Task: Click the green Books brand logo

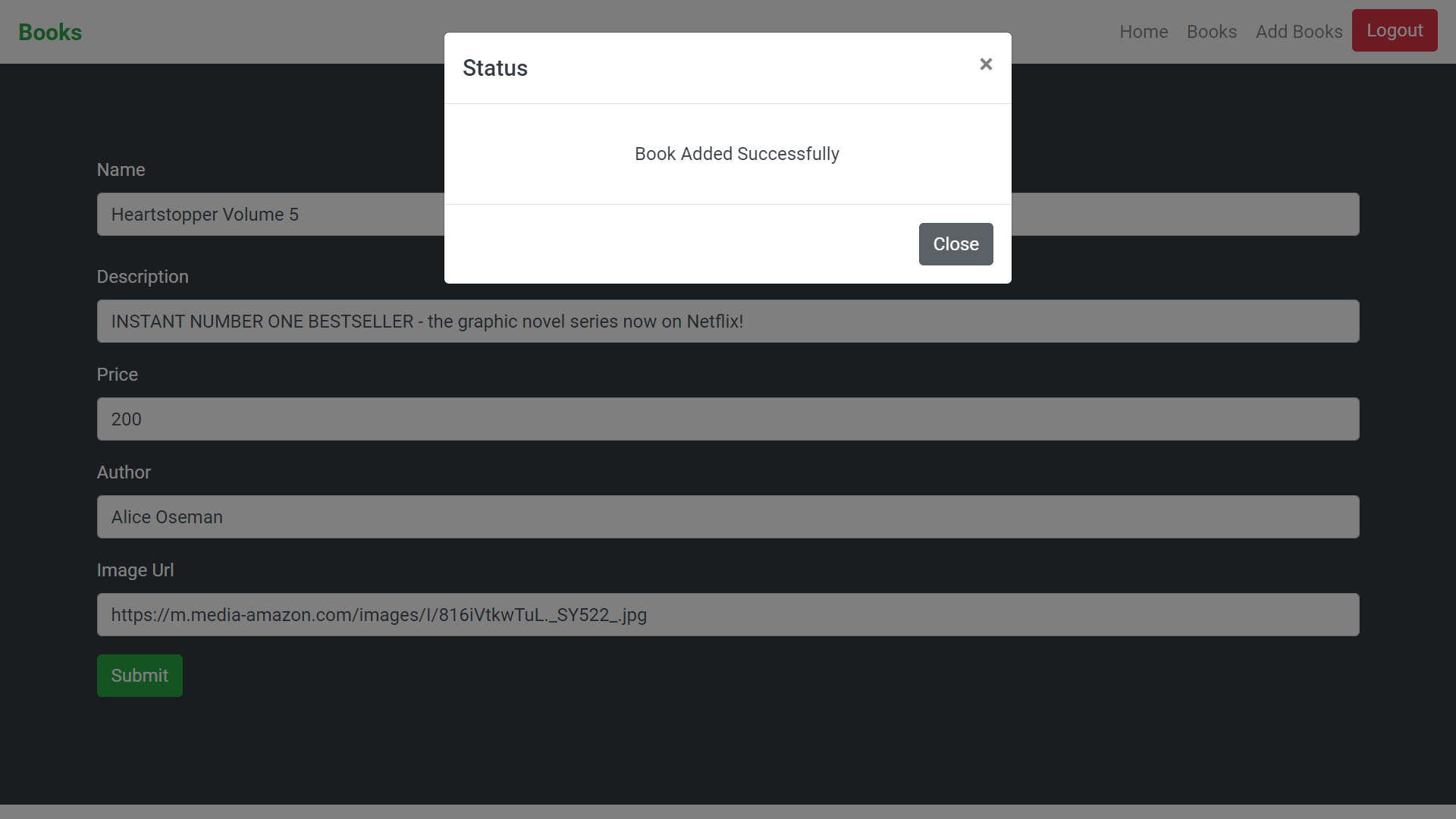Action: click(x=50, y=32)
